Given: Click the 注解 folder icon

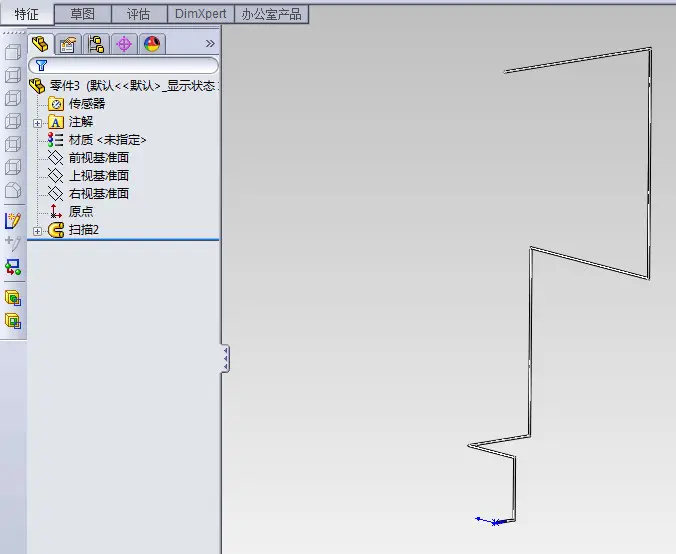Looking at the screenshot, I should (x=56, y=122).
